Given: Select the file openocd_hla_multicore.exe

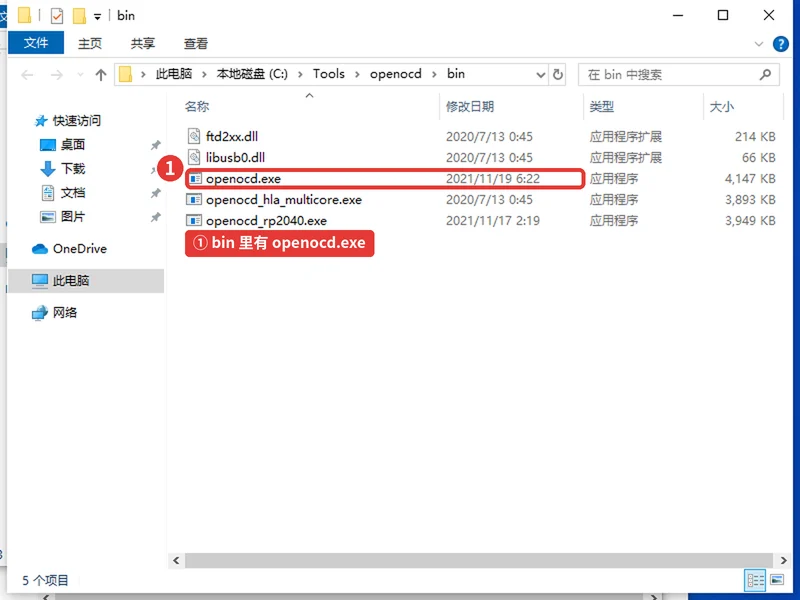Looking at the screenshot, I should [284, 199].
